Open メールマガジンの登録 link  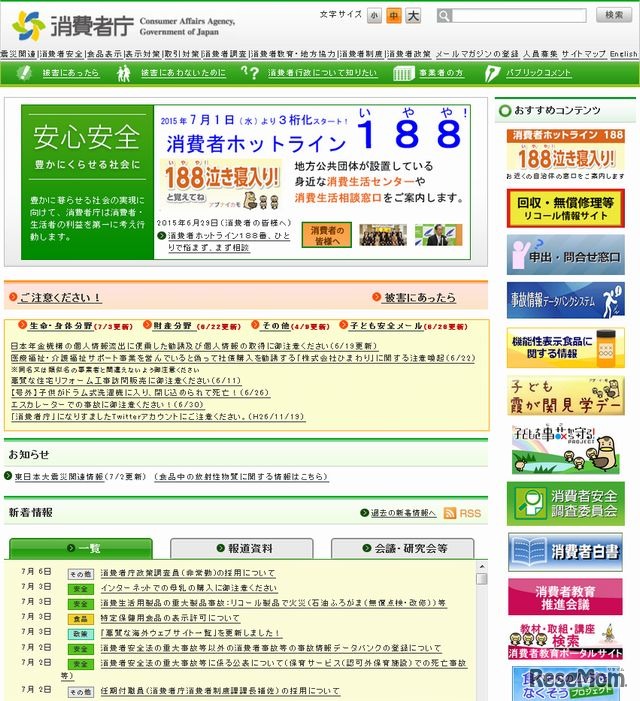point(477,54)
